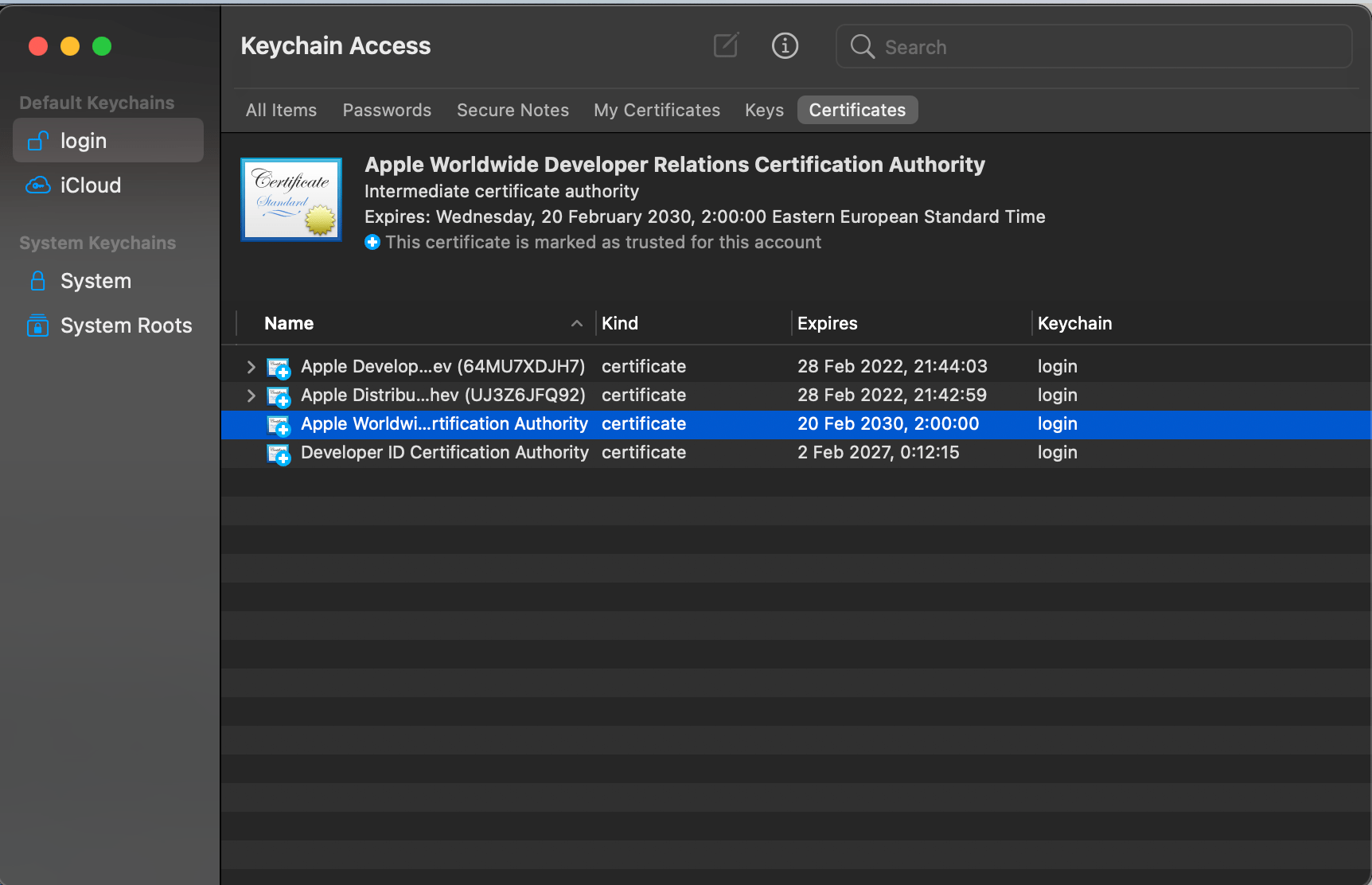Click the edit pencil icon
This screenshot has width=1372, height=885.
[725, 45]
